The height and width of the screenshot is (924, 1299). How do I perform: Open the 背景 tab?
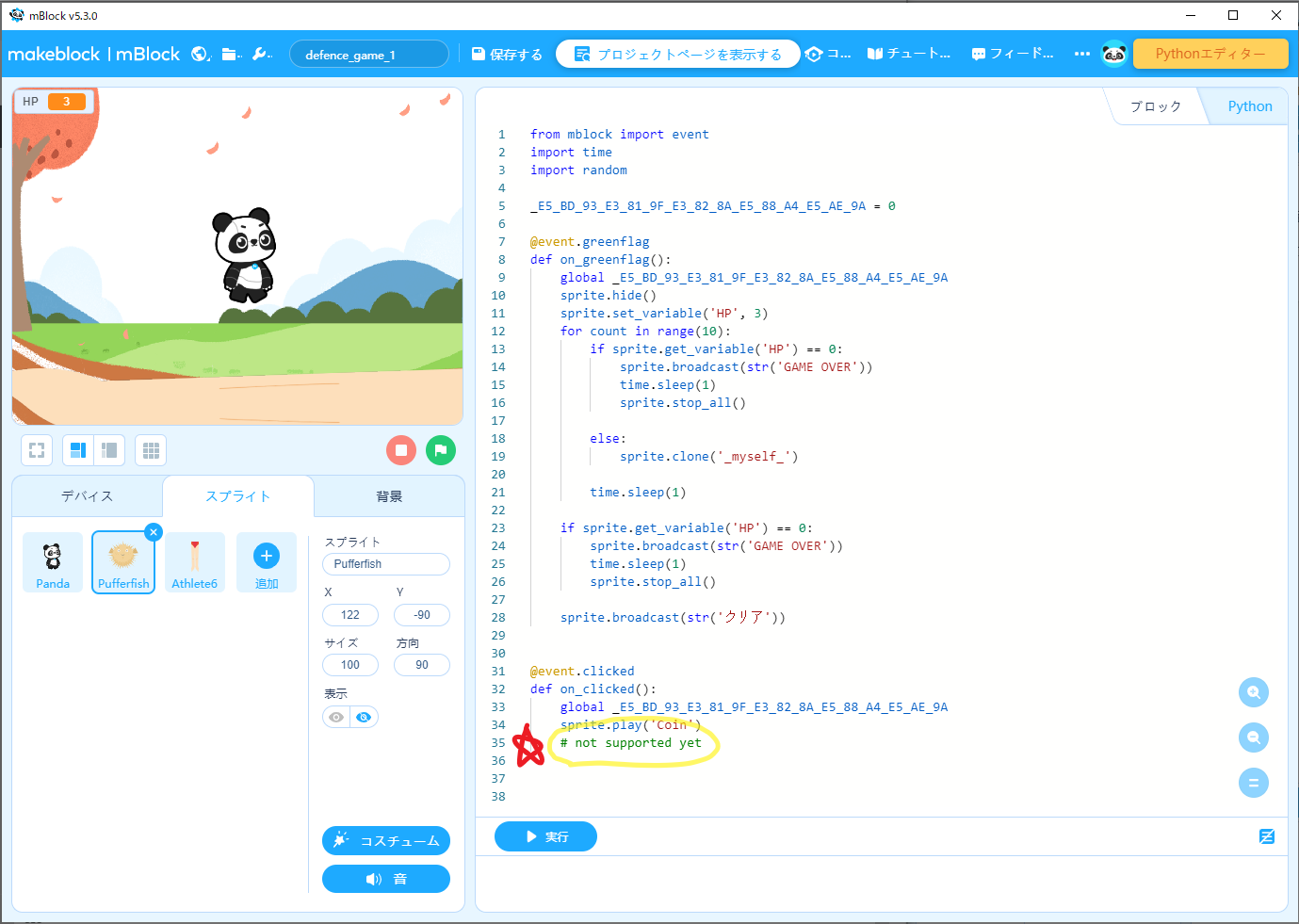[x=389, y=496]
